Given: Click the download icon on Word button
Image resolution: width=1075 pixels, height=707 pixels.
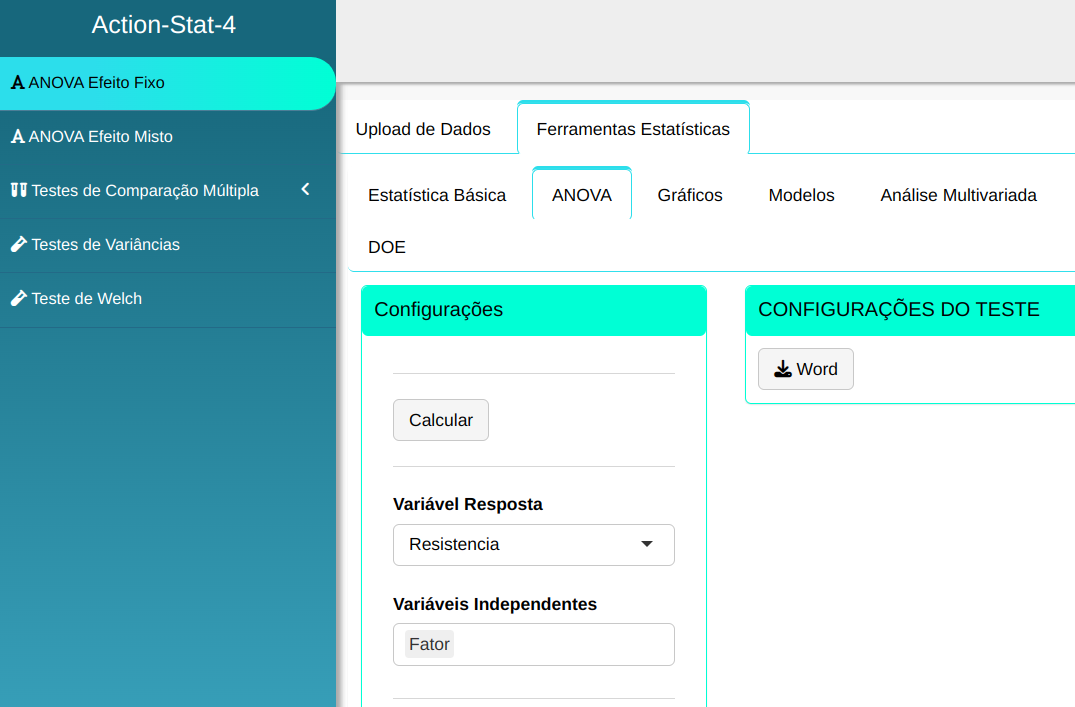Looking at the screenshot, I should click(x=783, y=369).
